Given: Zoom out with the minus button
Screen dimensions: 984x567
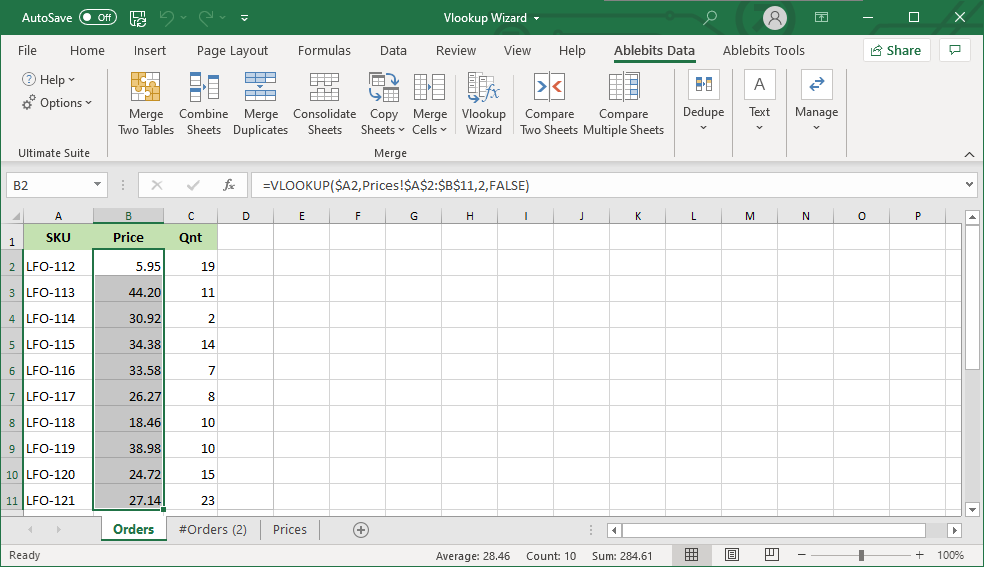Looking at the screenshot, I should (801, 555).
